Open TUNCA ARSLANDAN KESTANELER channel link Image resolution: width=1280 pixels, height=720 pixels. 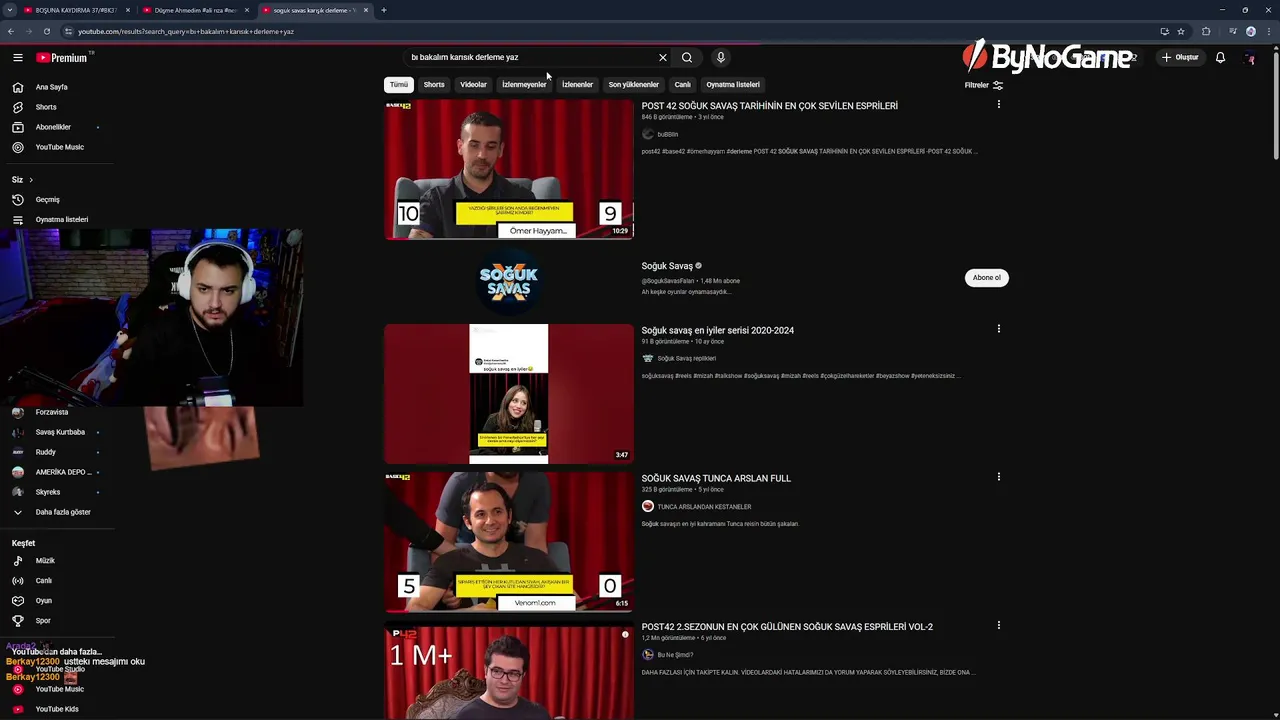pos(704,507)
